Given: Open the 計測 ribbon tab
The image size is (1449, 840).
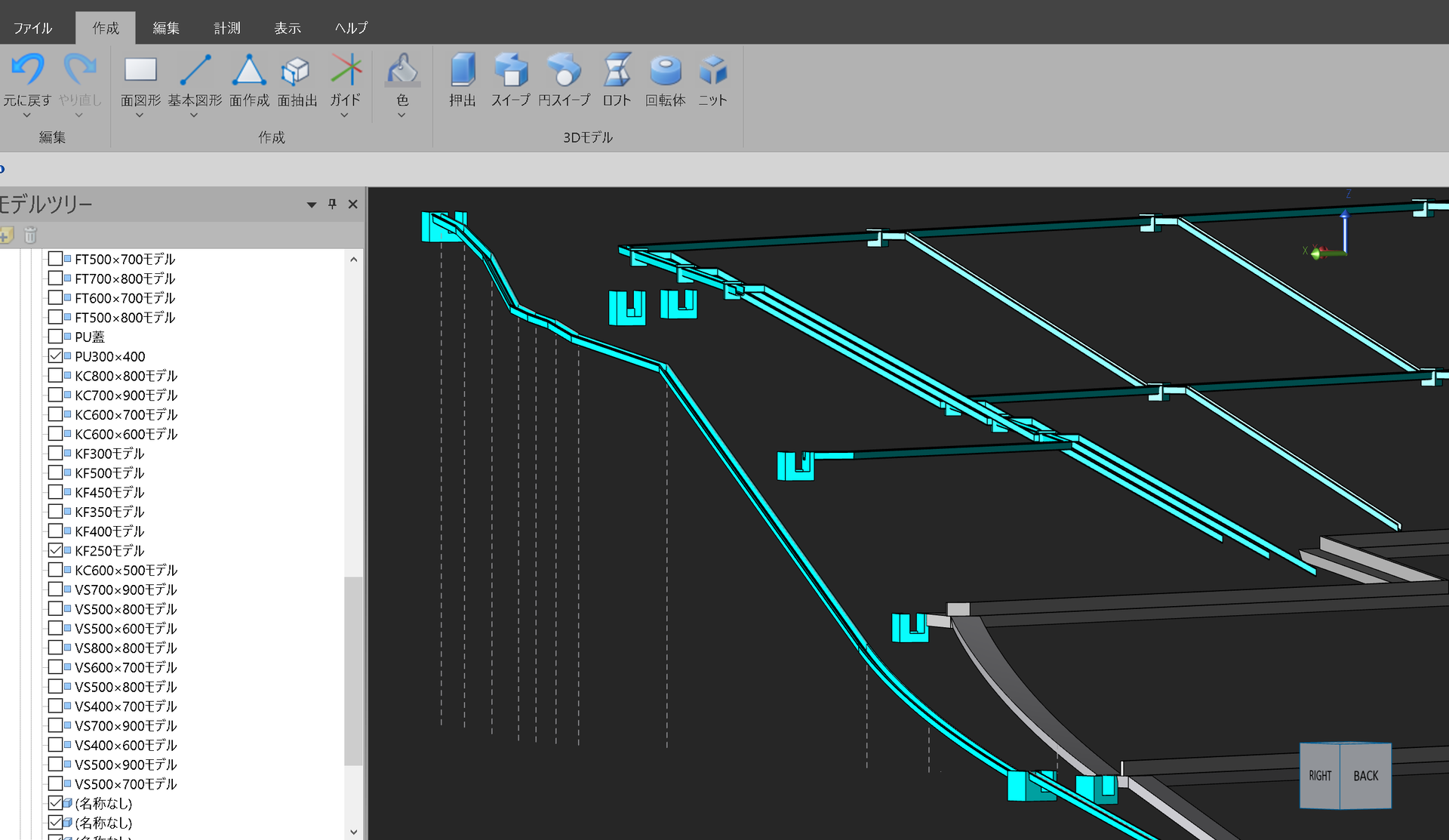Looking at the screenshot, I should (x=226, y=28).
